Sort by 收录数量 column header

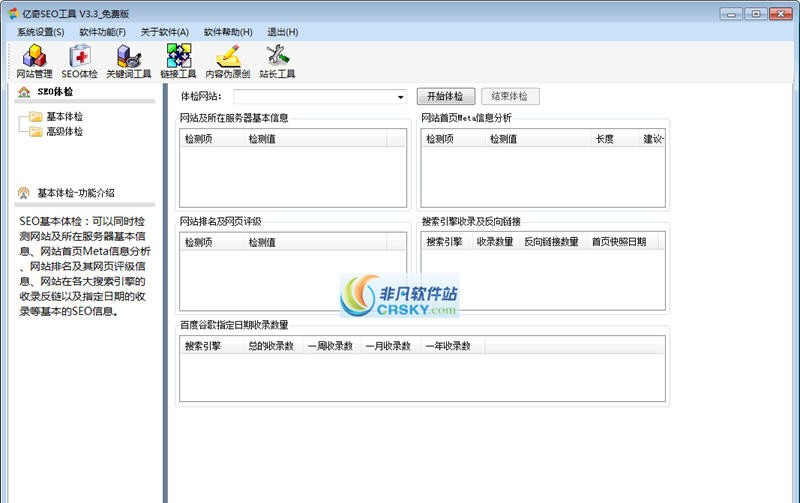point(495,242)
